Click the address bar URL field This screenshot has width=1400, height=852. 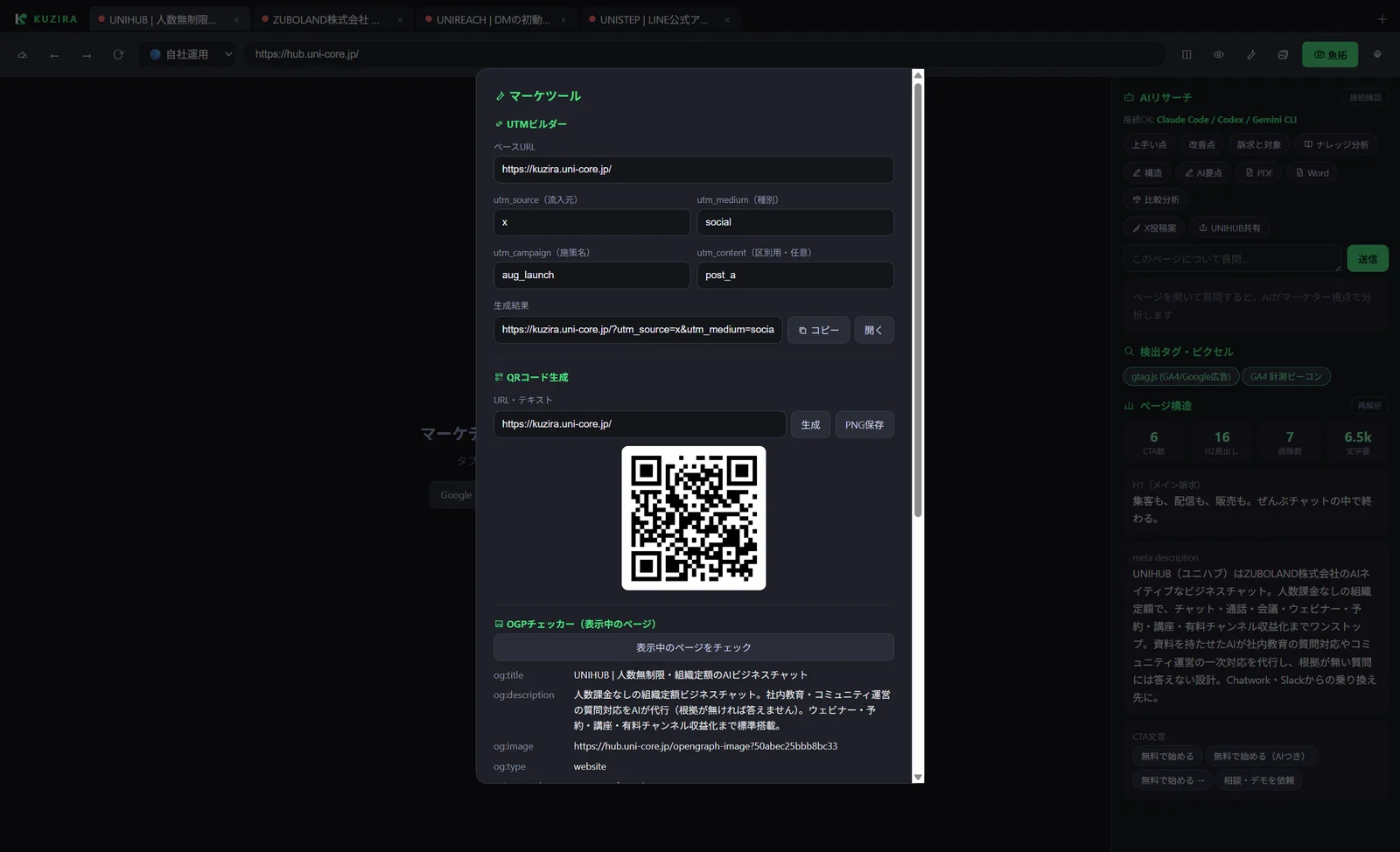pyautogui.click(x=704, y=54)
